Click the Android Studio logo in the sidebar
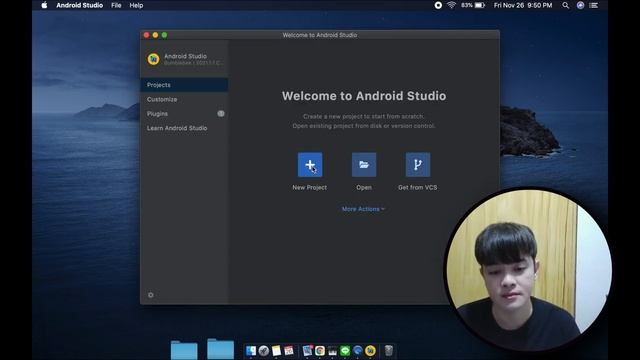The height and width of the screenshot is (360, 640). point(153,59)
